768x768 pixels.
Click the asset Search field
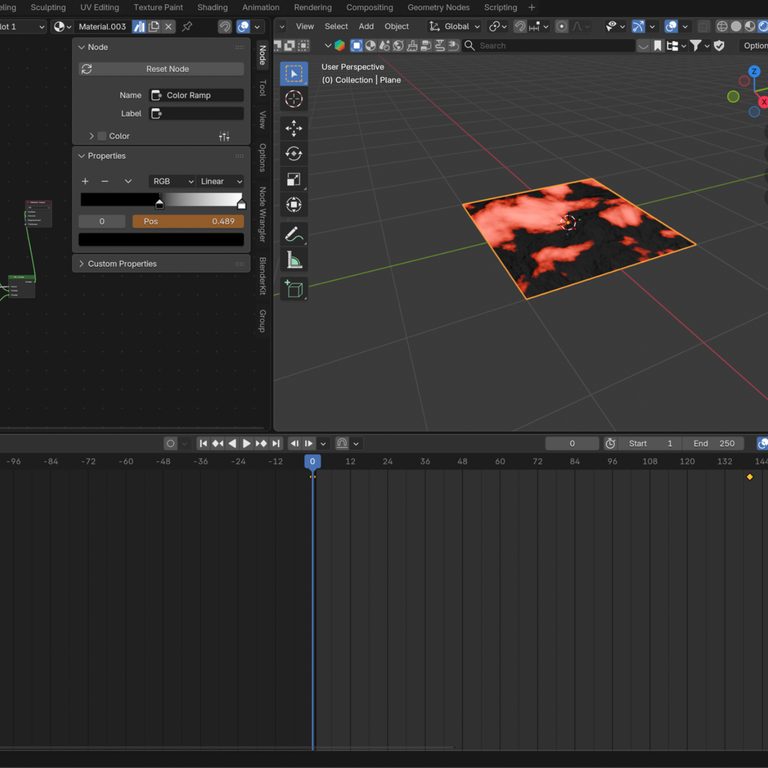pos(549,46)
